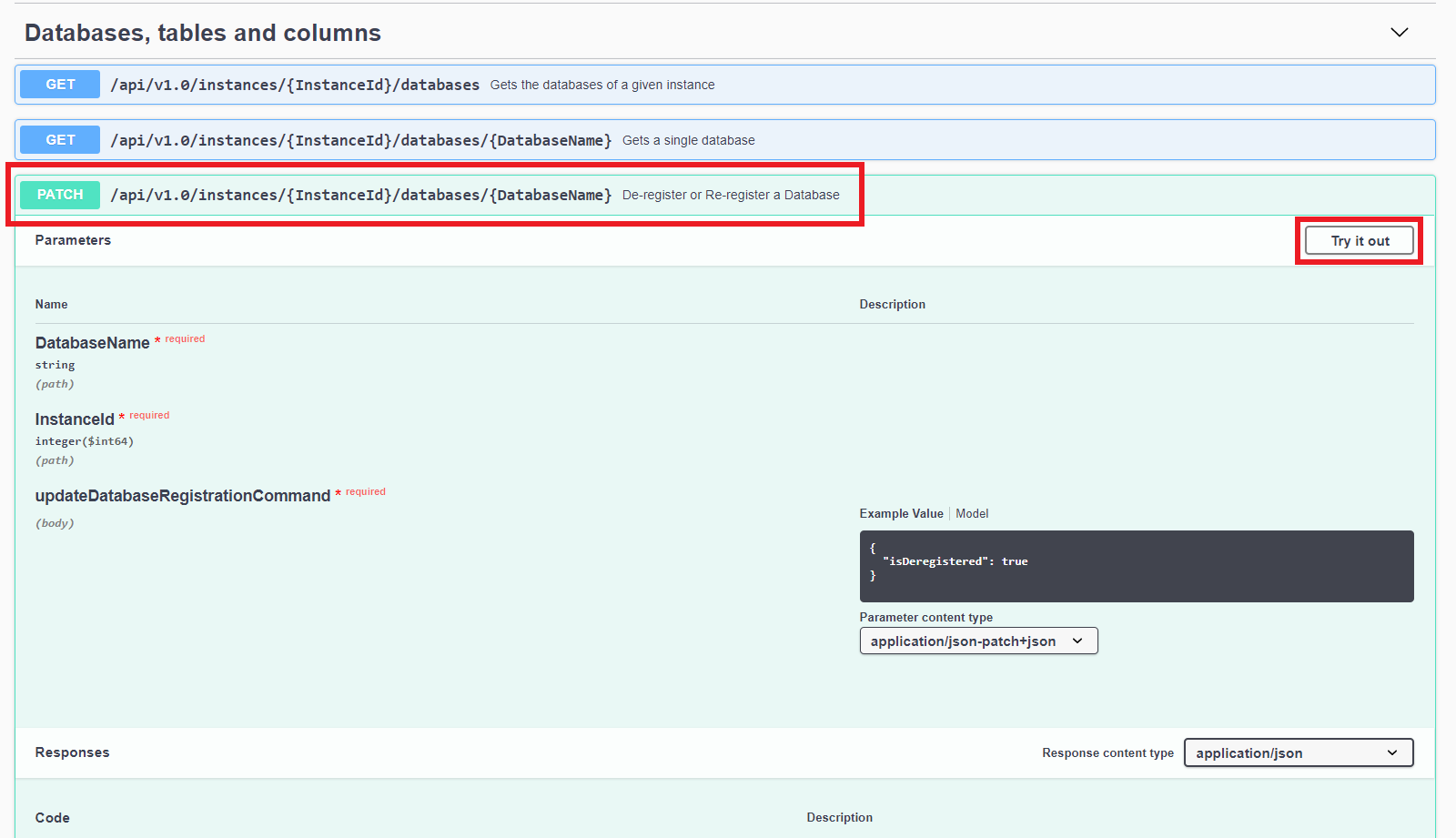Expand GET databases of a given instance

pos(724,85)
